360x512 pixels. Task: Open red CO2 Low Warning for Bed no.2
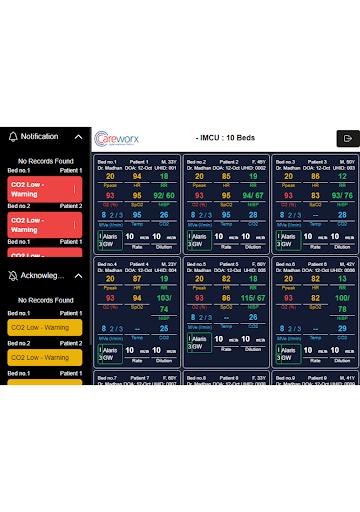click(45, 225)
